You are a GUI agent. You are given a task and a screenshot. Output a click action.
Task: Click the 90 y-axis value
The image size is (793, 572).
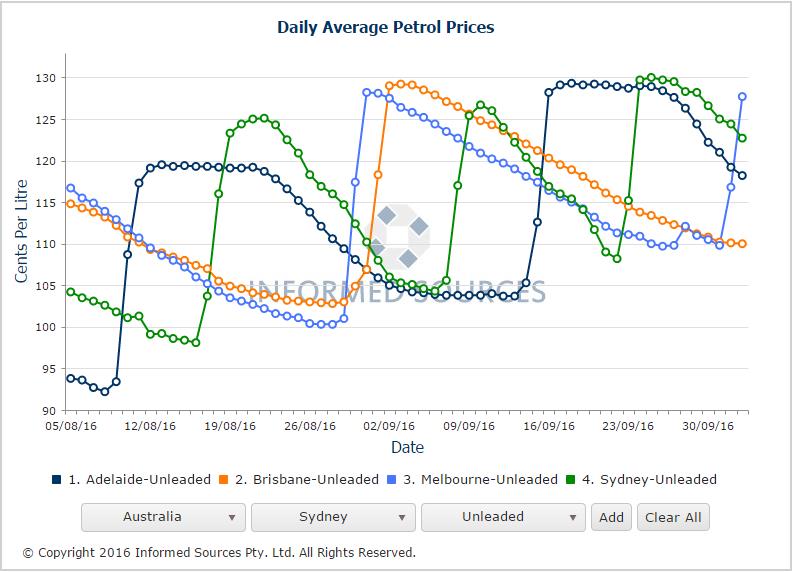click(x=49, y=411)
